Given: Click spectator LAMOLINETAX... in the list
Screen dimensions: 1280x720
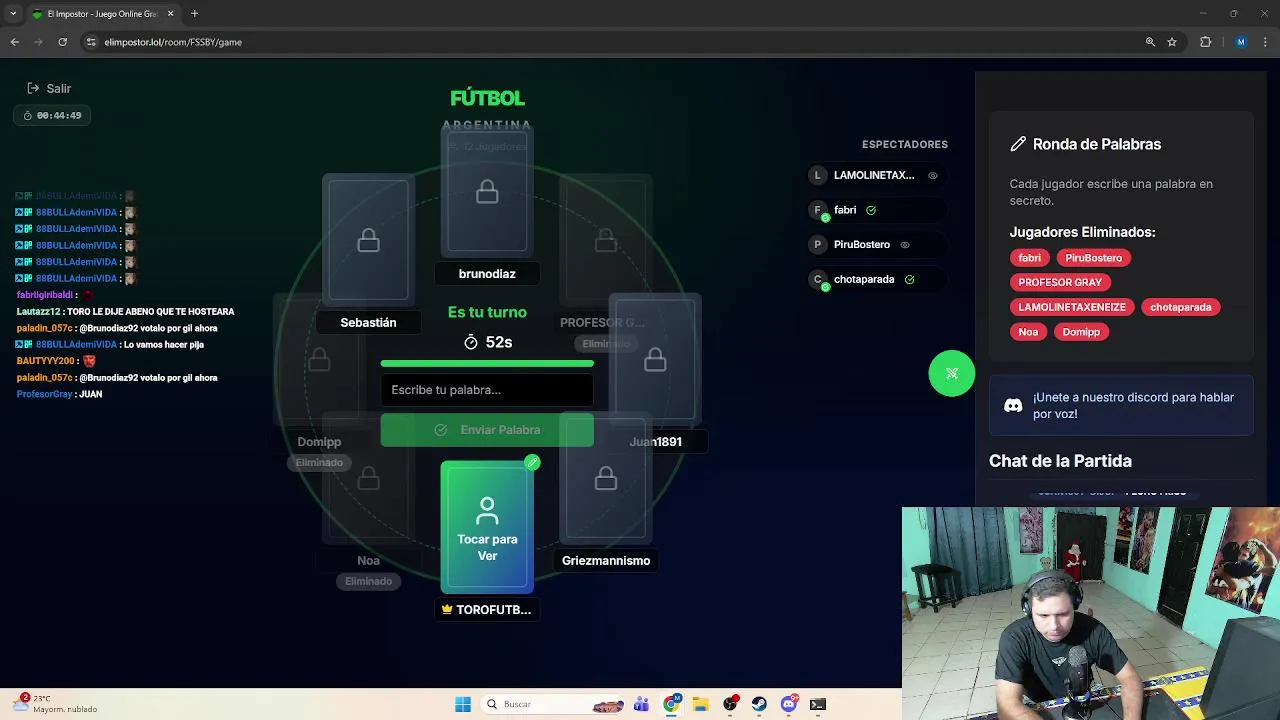Looking at the screenshot, I should click(x=876, y=175).
